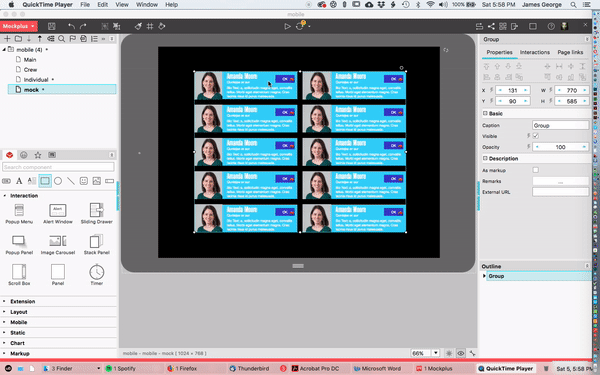
Task: Uncheck the Visible checkbox
Action: tap(536, 136)
